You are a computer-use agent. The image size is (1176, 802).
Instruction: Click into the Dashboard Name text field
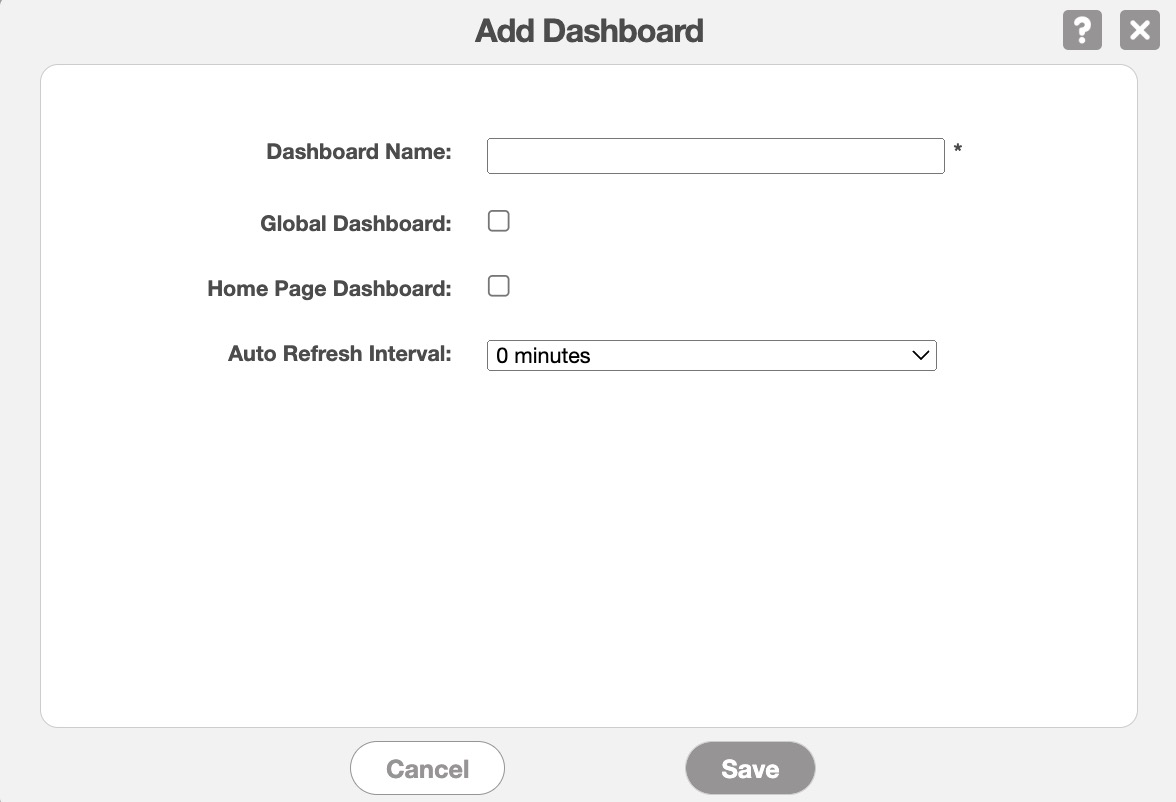tap(715, 156)
